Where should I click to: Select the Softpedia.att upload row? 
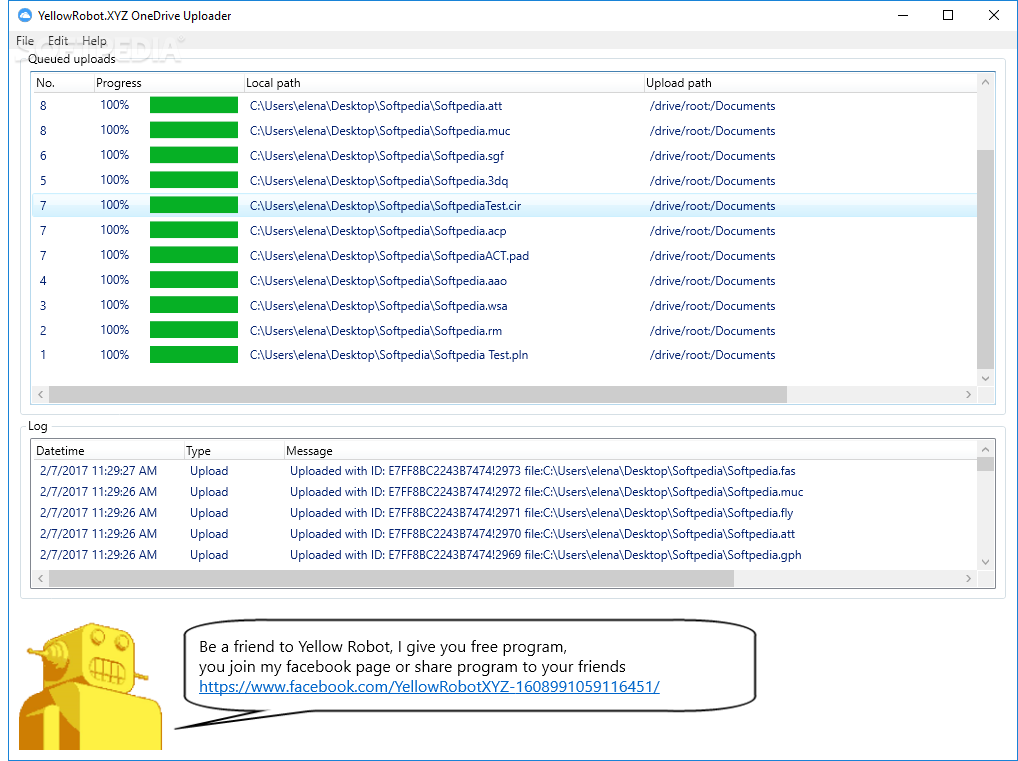pos(504,106)
